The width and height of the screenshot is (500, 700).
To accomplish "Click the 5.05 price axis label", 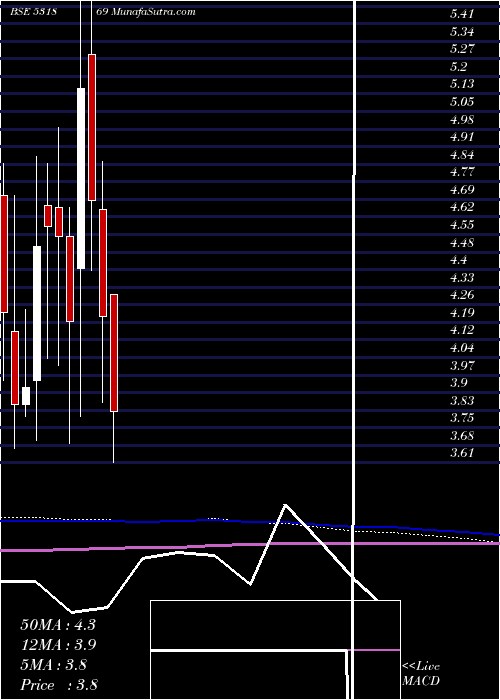I will 462,102.
